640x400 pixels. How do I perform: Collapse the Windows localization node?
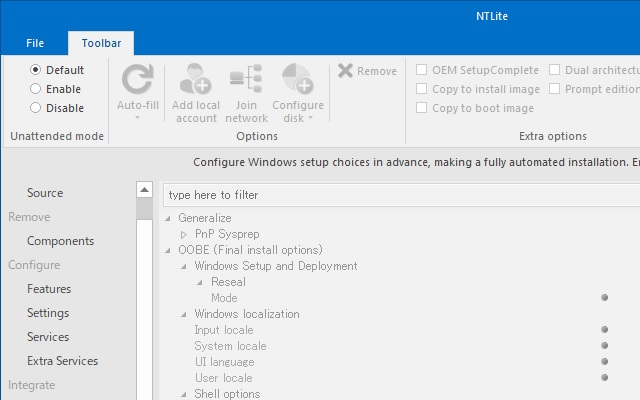184,315
